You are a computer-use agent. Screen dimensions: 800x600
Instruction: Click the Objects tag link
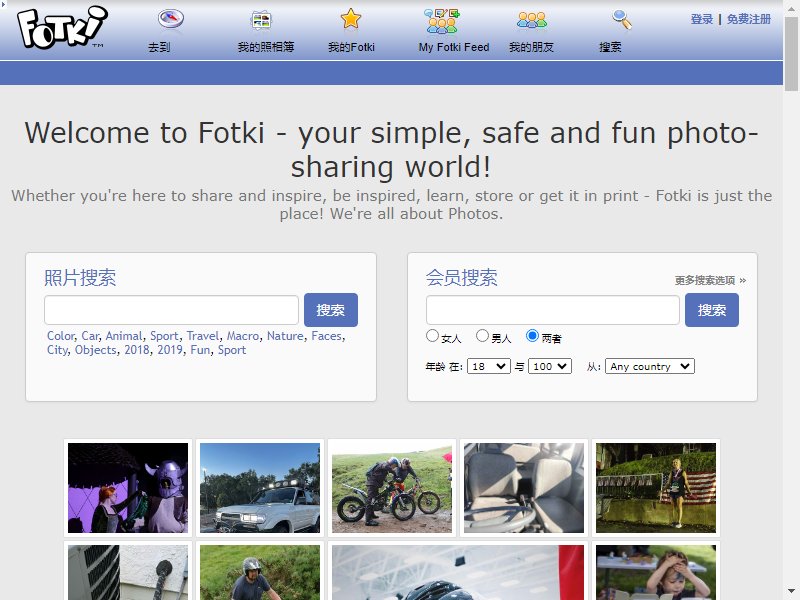[x=95, y=349]
